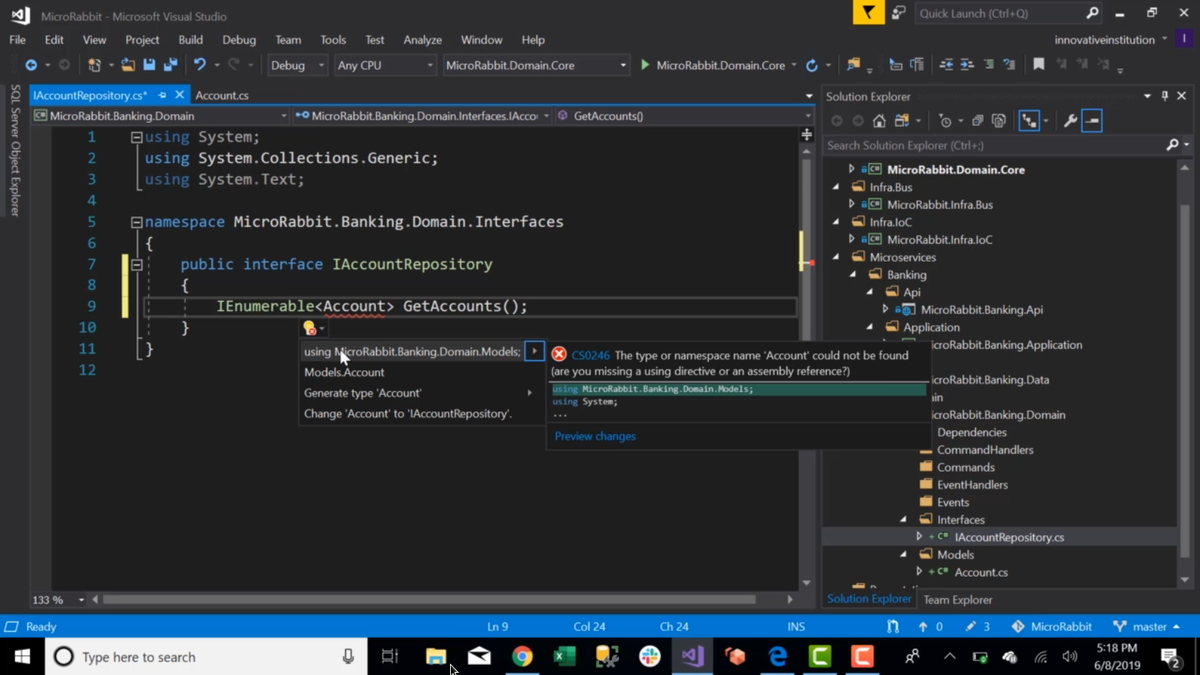Open the Any CPU platform dropdown
Image resolution: width=1200 pixels, height=675 pixels.
coord(385,65)
